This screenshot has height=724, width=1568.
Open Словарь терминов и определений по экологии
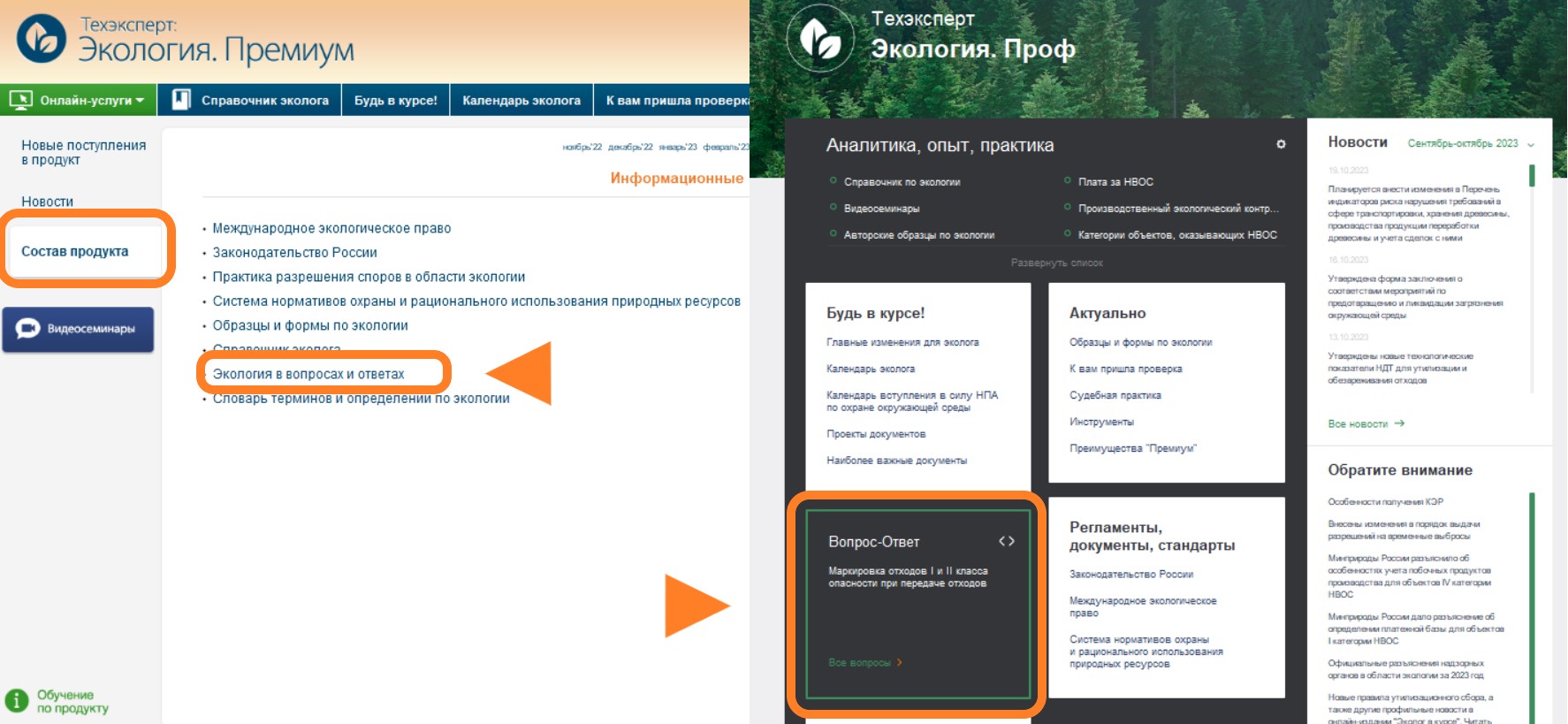pyautogui.click(x=361, y=399)
